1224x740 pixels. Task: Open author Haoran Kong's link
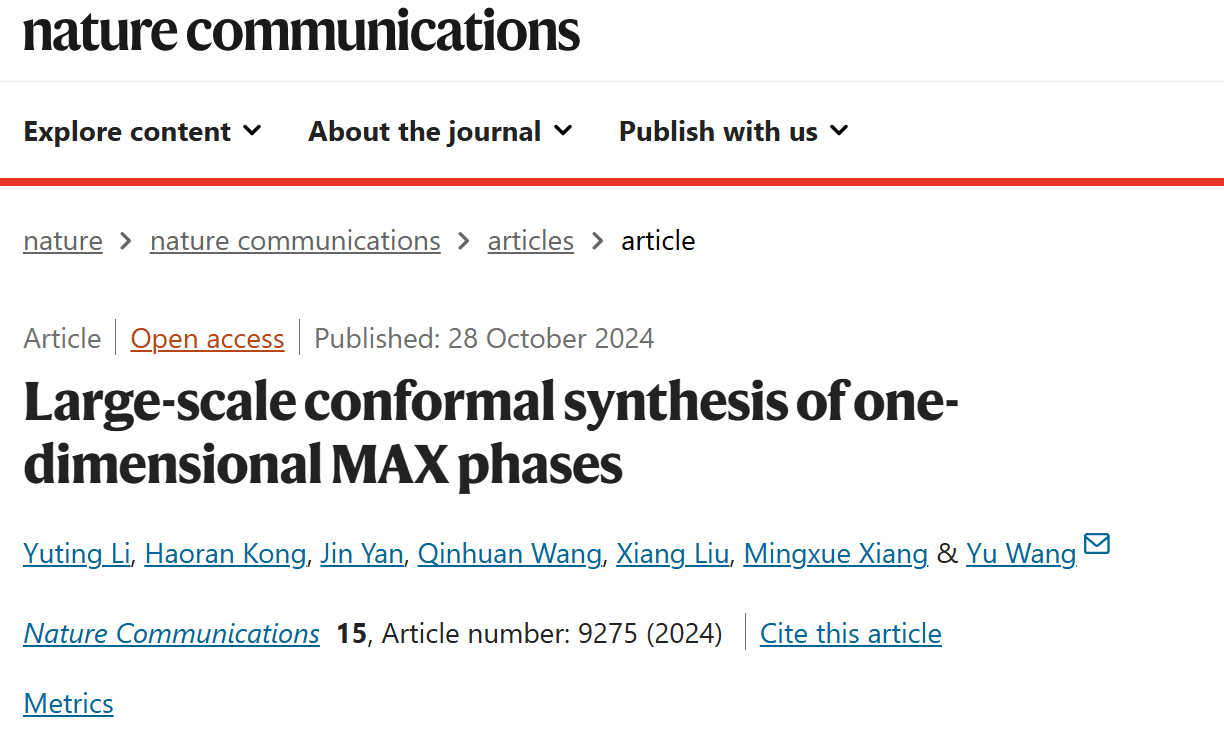(226, 553)
